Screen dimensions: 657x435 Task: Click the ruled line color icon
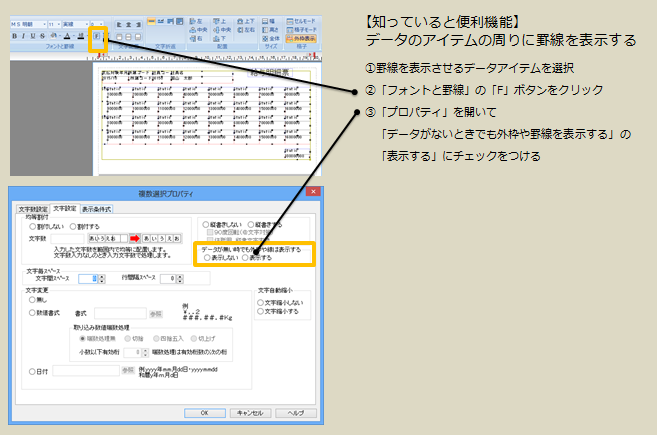click(81, 36)
